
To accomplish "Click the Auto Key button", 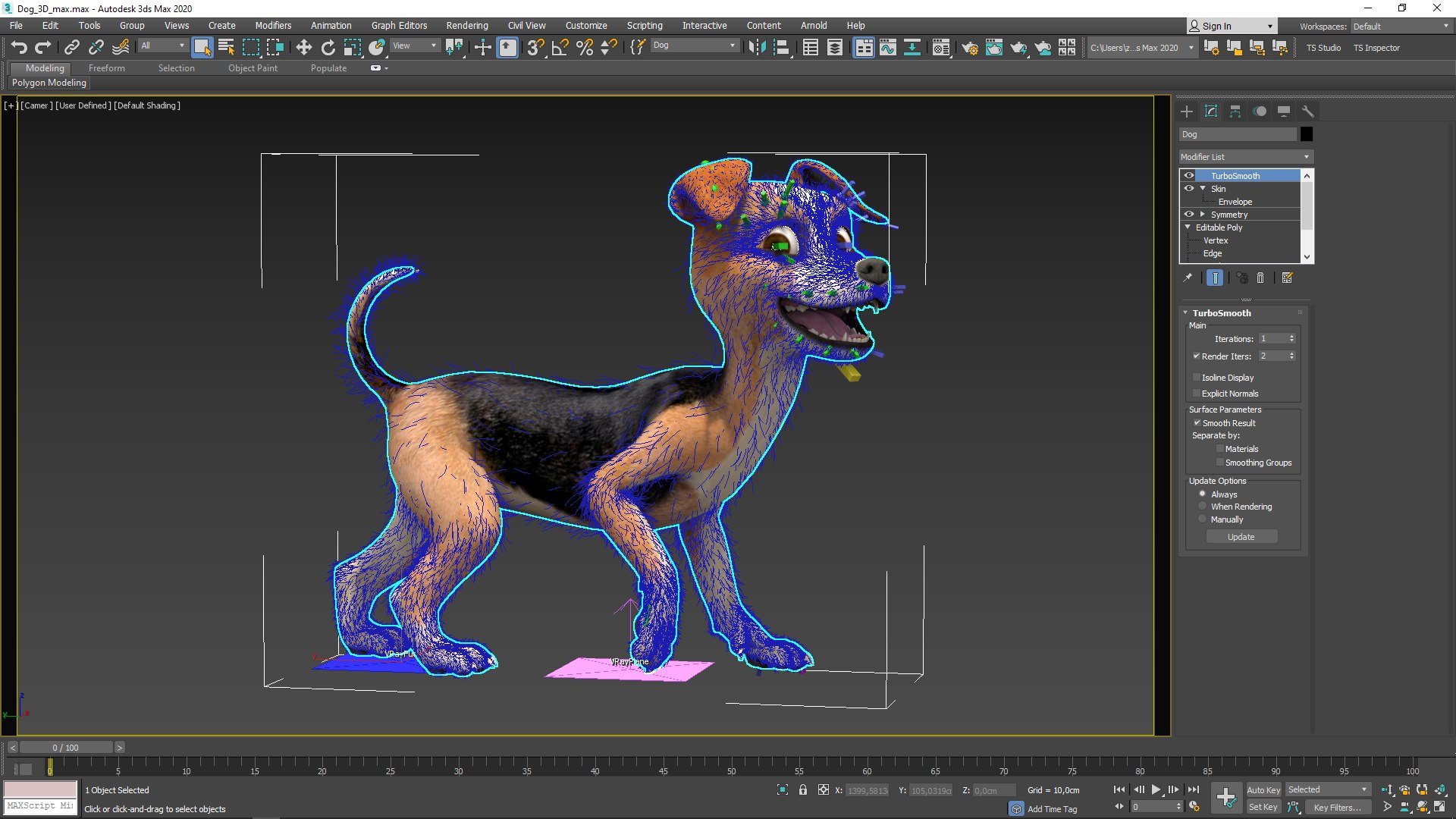I will coord(1263,790).
